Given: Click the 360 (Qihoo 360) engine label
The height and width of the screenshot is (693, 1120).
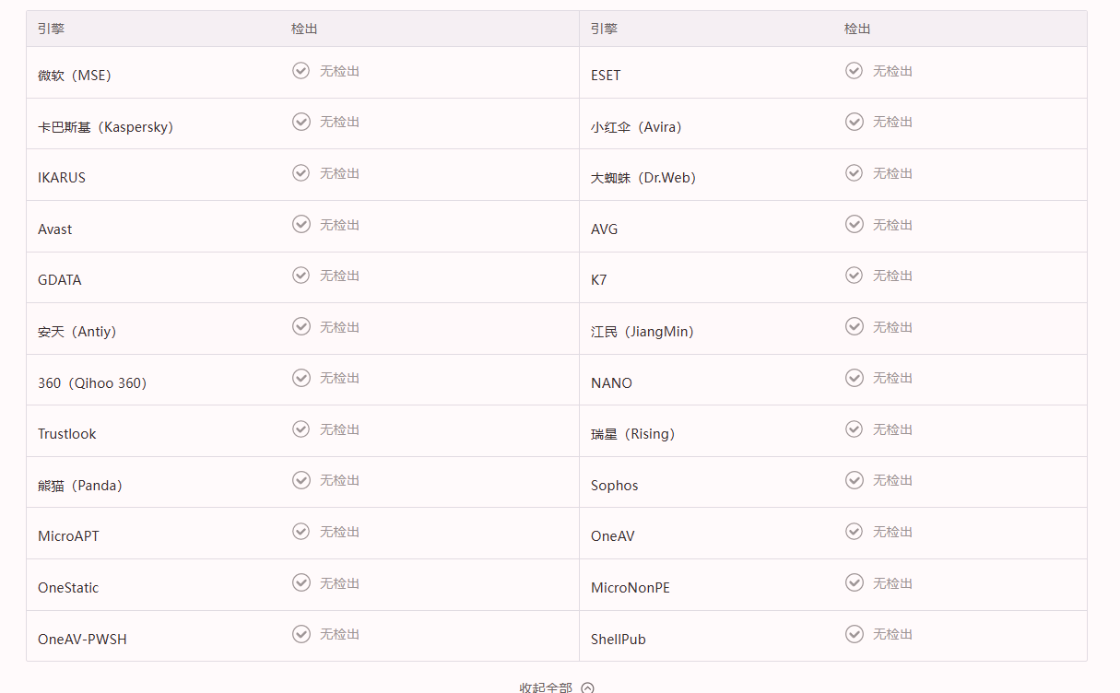Looking at the screenshot, I should coord(92,383).
